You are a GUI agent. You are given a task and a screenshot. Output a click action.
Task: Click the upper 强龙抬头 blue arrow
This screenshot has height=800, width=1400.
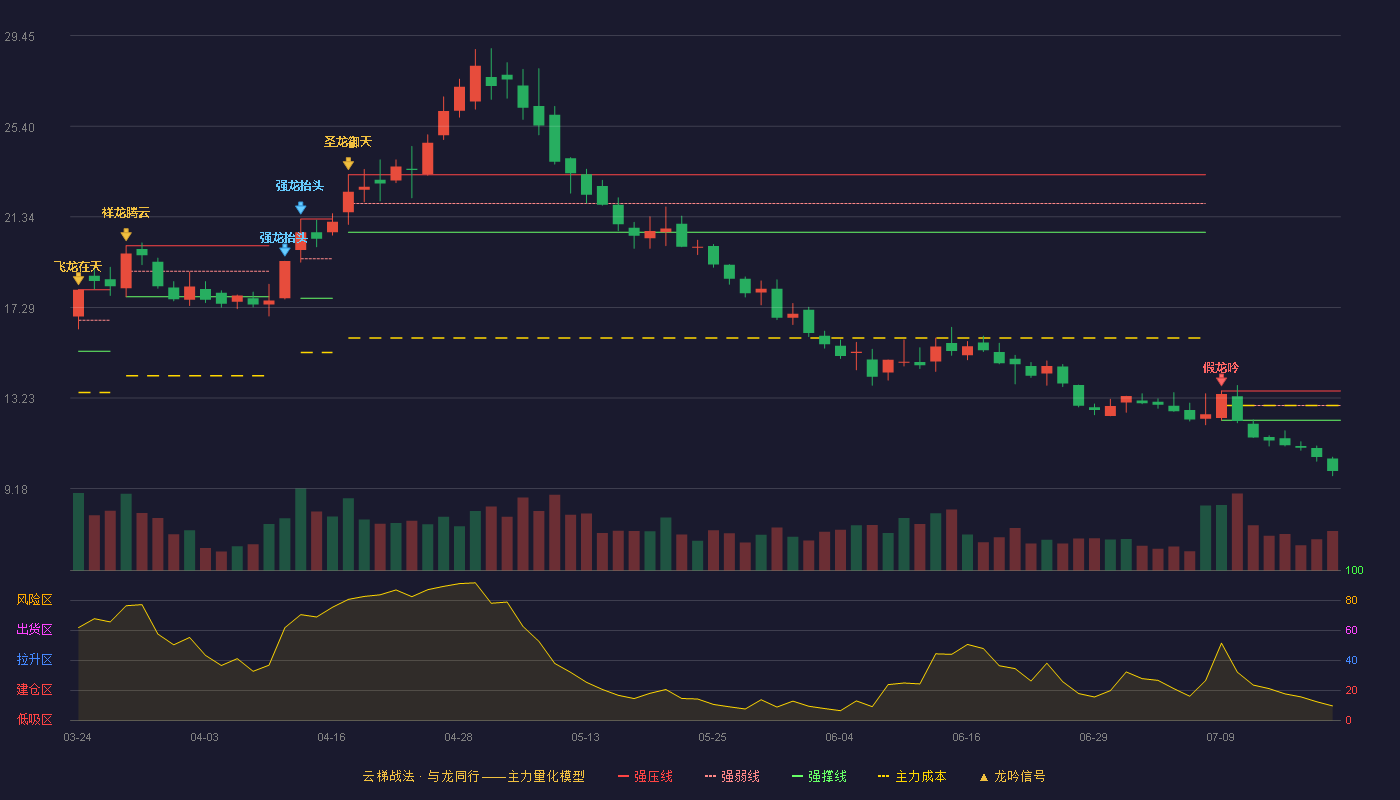pyautogui.click(x=300, y=208)
